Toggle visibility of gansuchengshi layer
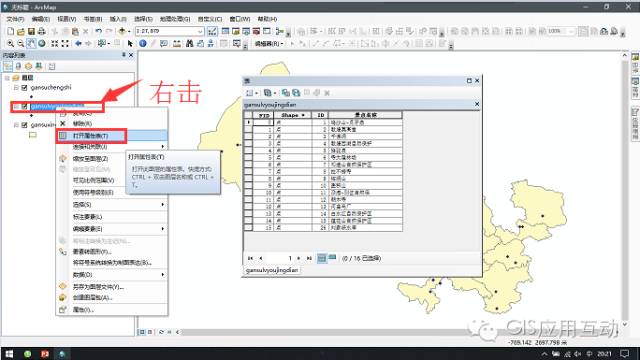640x360 pixels. [x=24, y=87]
